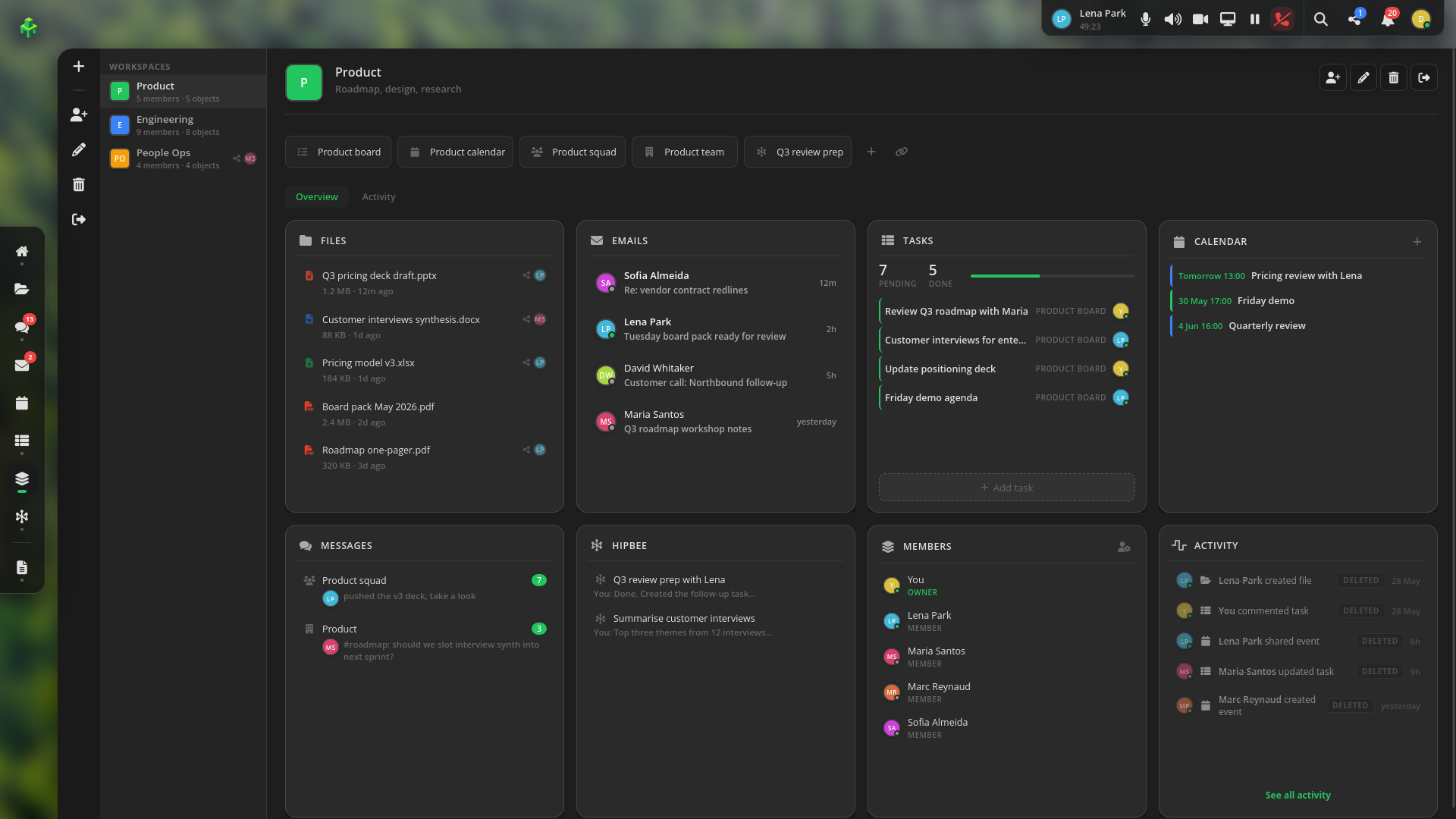Open Workspaces layers icon in dock
1456x819 pixels.
(x=22, y=479)
